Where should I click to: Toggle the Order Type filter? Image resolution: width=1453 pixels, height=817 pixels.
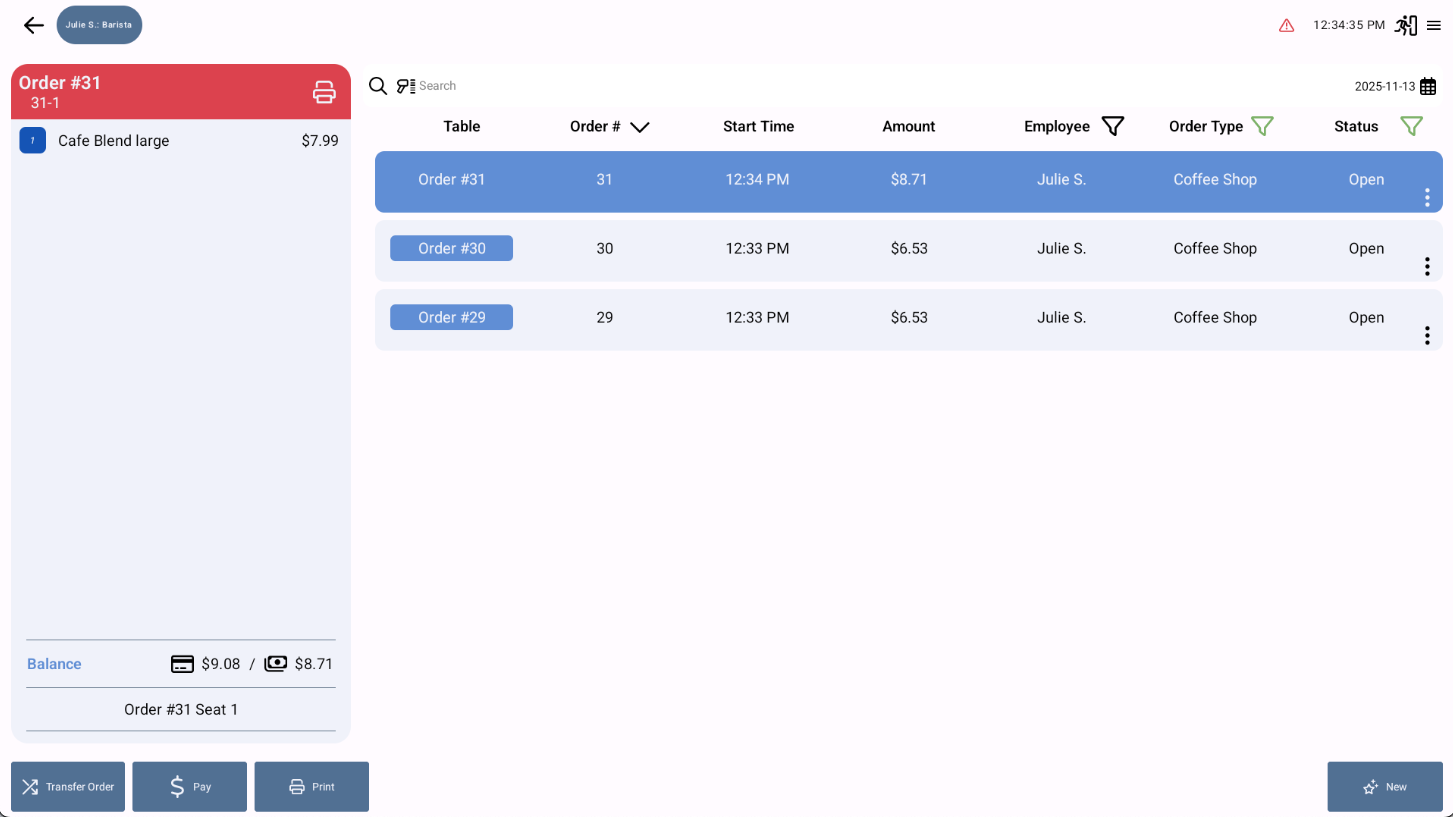pos(1262,126)
